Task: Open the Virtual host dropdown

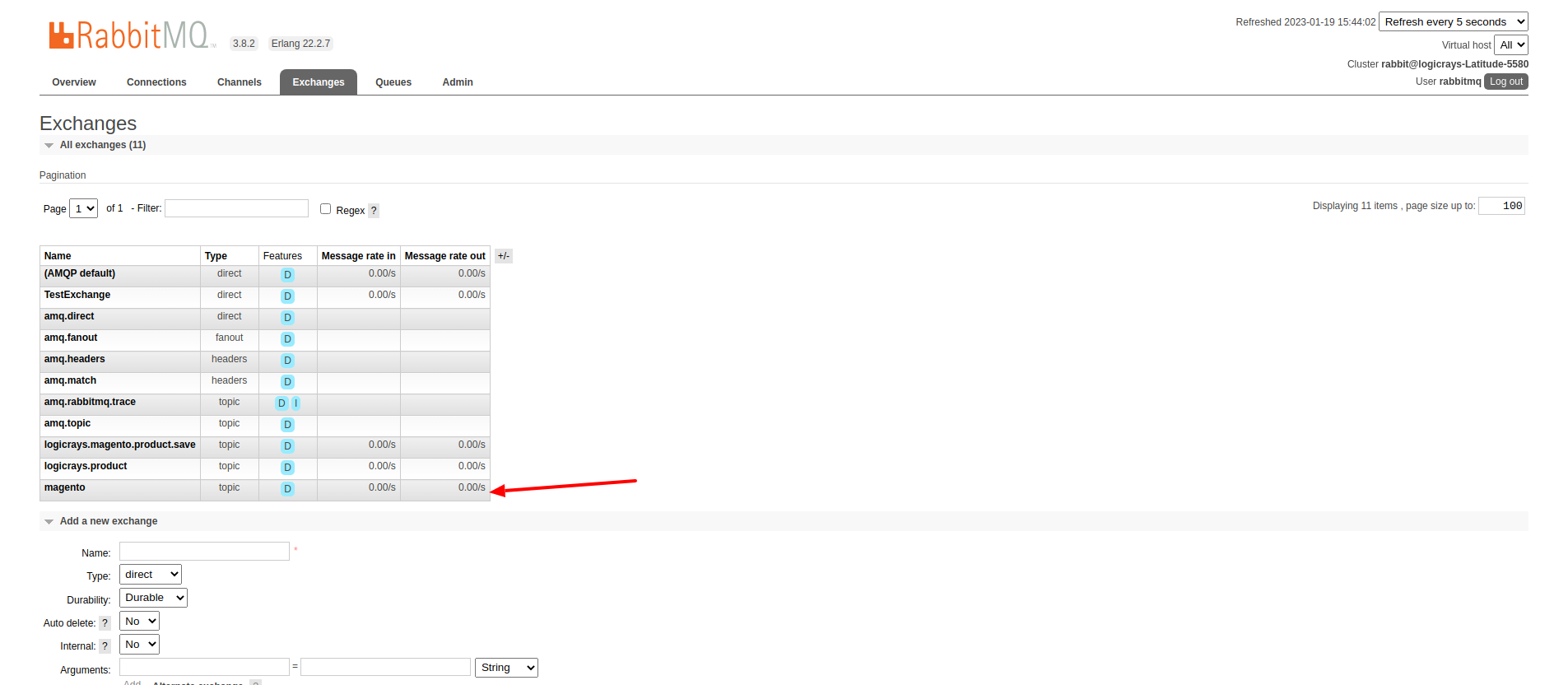Action: (1511, 45)
